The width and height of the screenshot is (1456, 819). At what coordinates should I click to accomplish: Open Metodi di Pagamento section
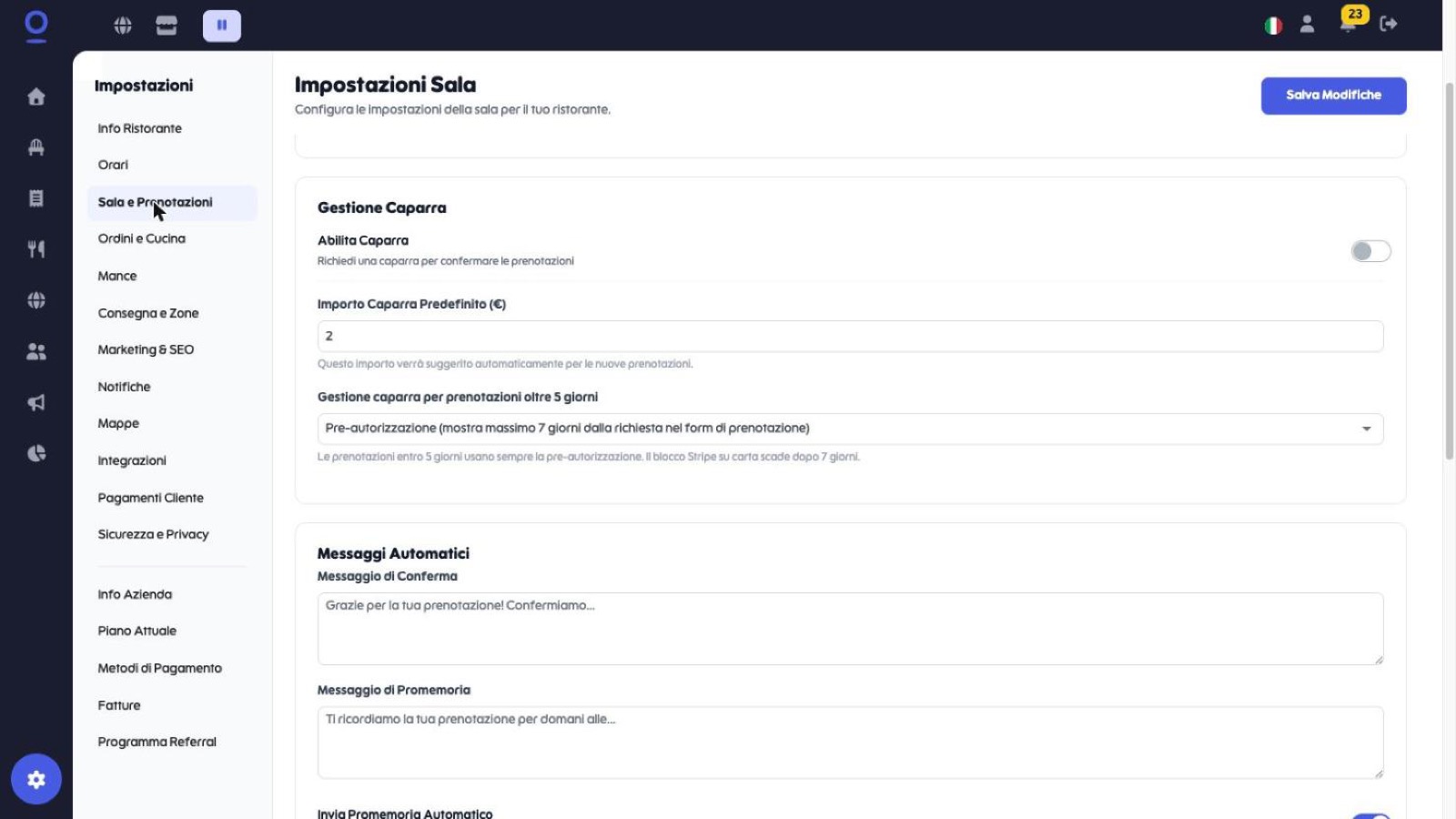click(x=160, y=668)
